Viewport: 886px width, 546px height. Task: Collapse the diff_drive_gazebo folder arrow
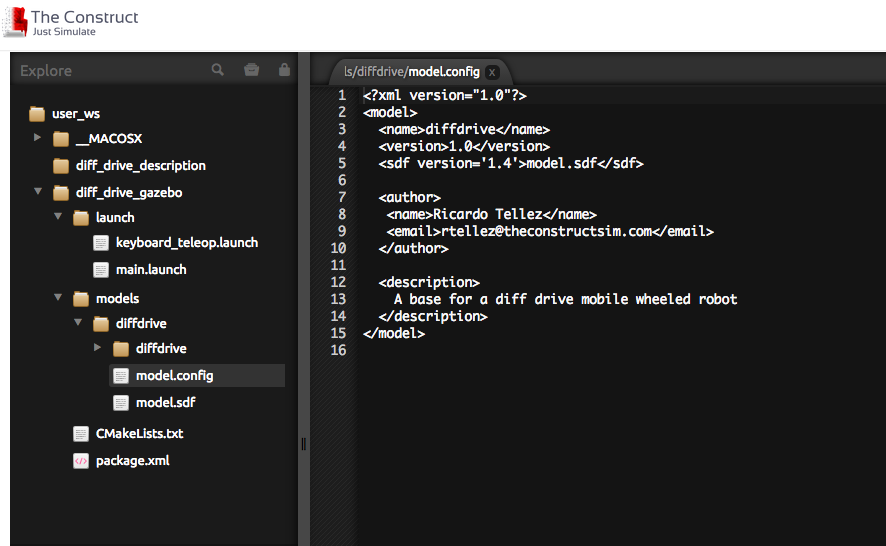[x=38, y=191]
